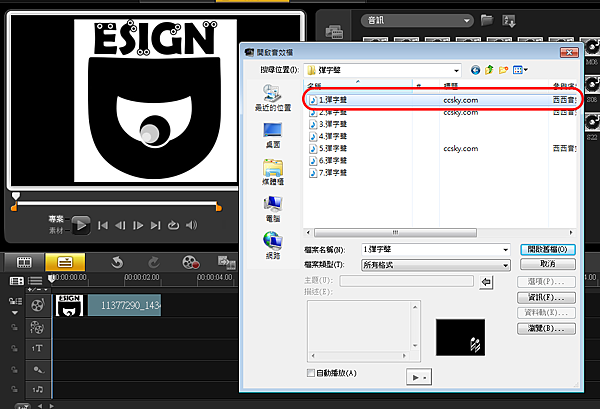Toggle ripple editing icon above video track

click(15, 301)
